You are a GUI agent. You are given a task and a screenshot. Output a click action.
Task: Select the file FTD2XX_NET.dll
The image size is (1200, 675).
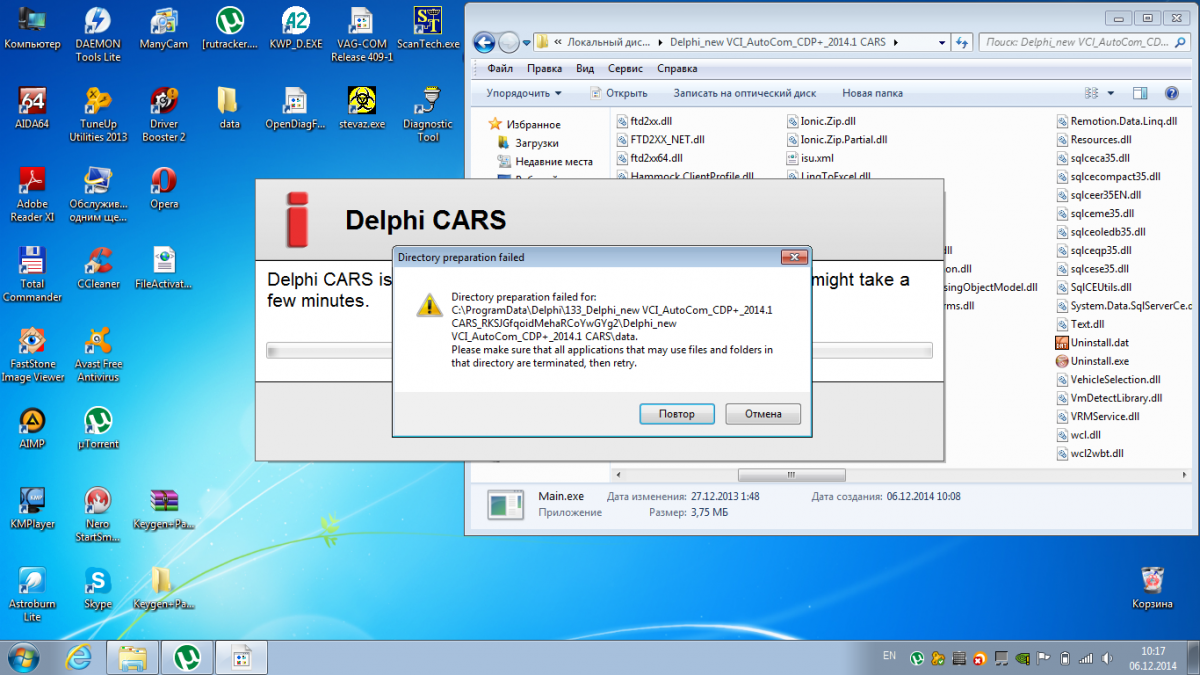click(659, 140)
